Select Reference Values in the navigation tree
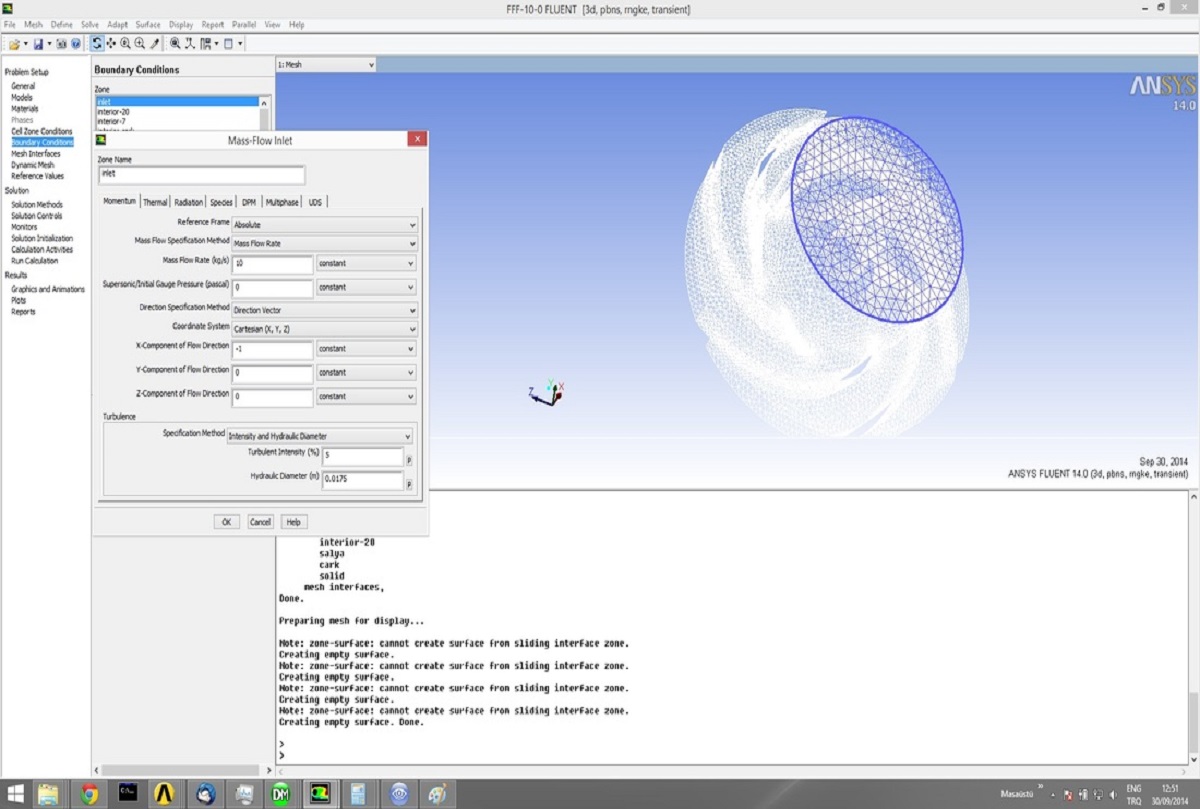 37,176
